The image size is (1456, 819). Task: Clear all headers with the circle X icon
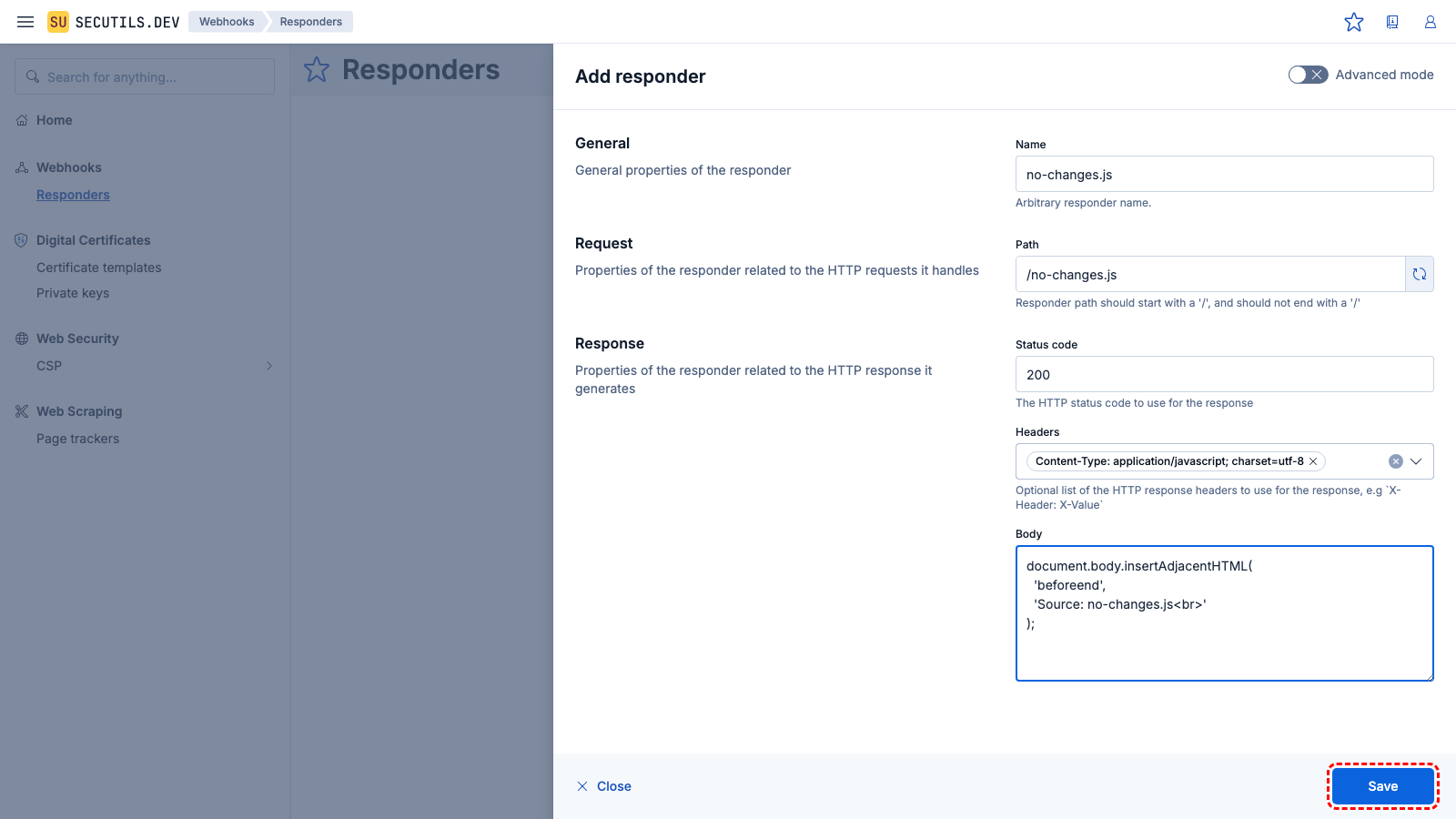(1395, 461)
